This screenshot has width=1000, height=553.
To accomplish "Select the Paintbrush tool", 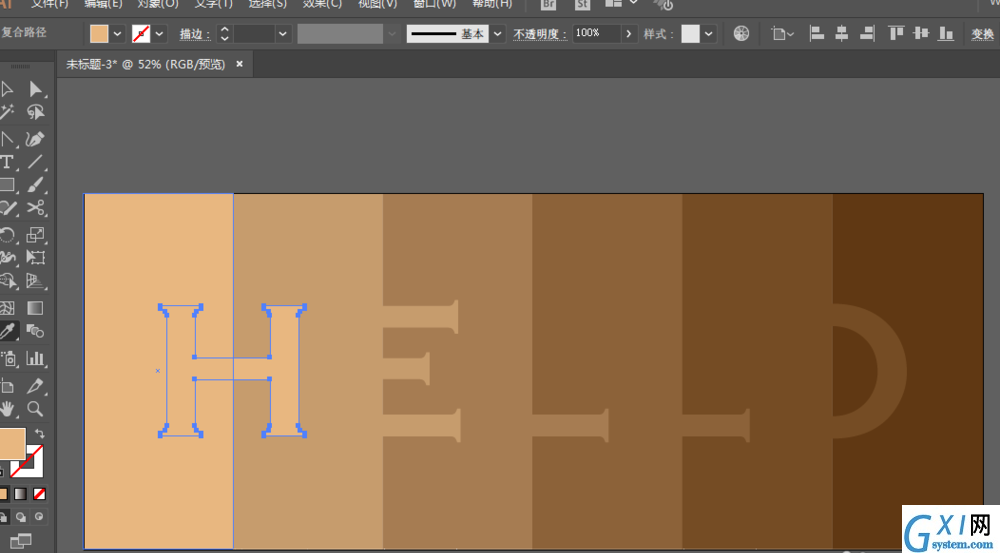I will 35,185.
